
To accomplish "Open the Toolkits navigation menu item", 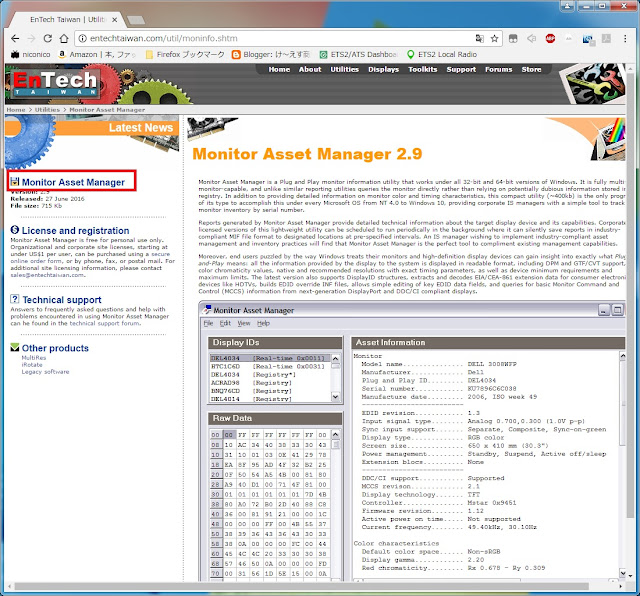I will tap(422, 69).
